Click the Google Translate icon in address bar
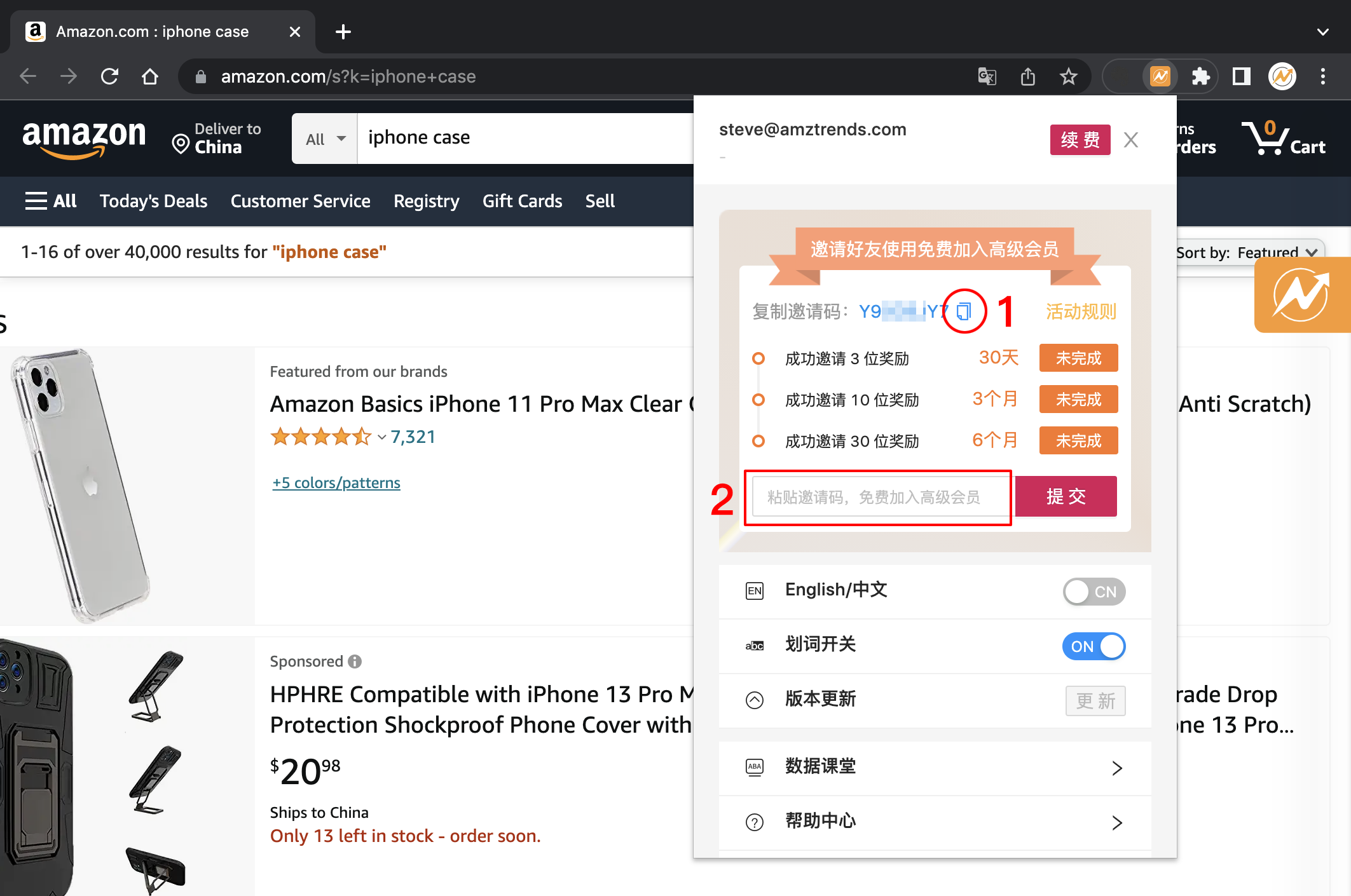The height and width of the screenshot is (896, 1351). point(987,77)
